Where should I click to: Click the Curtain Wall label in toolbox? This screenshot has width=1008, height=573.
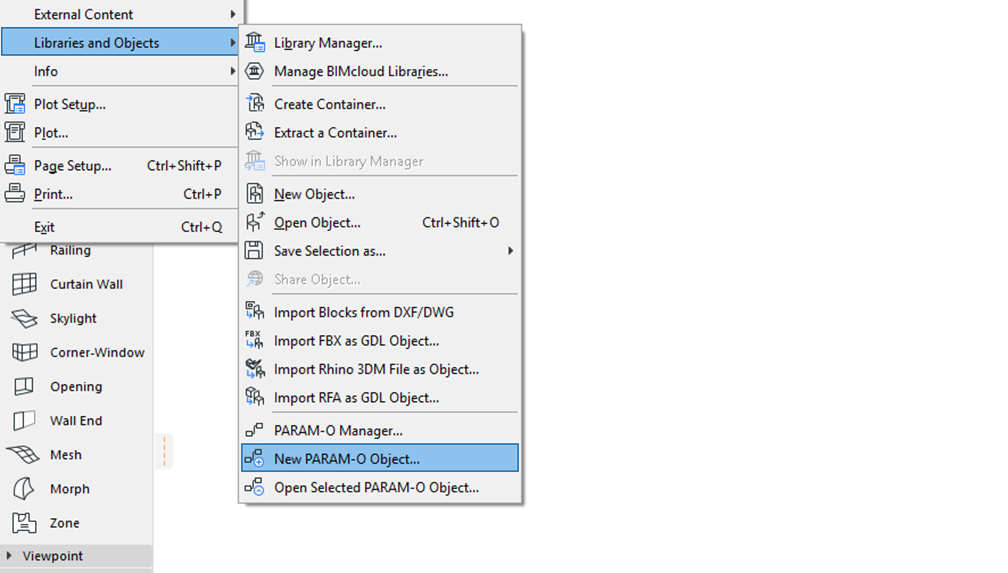point(86,284)
